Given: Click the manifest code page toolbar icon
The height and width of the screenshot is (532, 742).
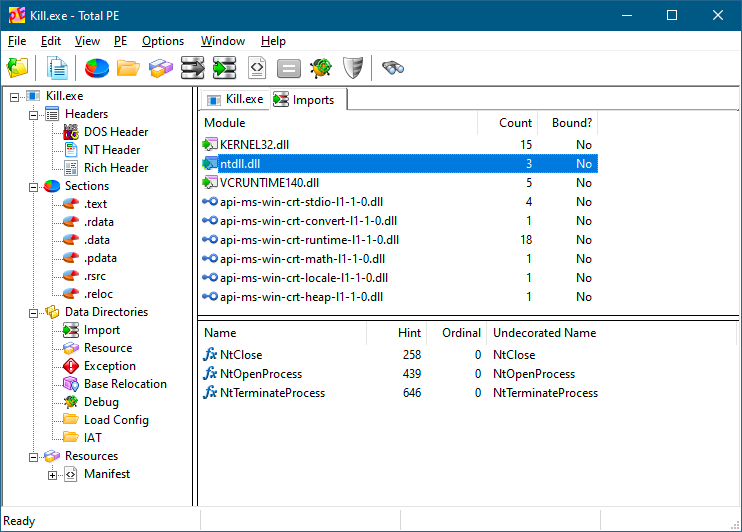Looking at the screenshot, I should point(257,68).
